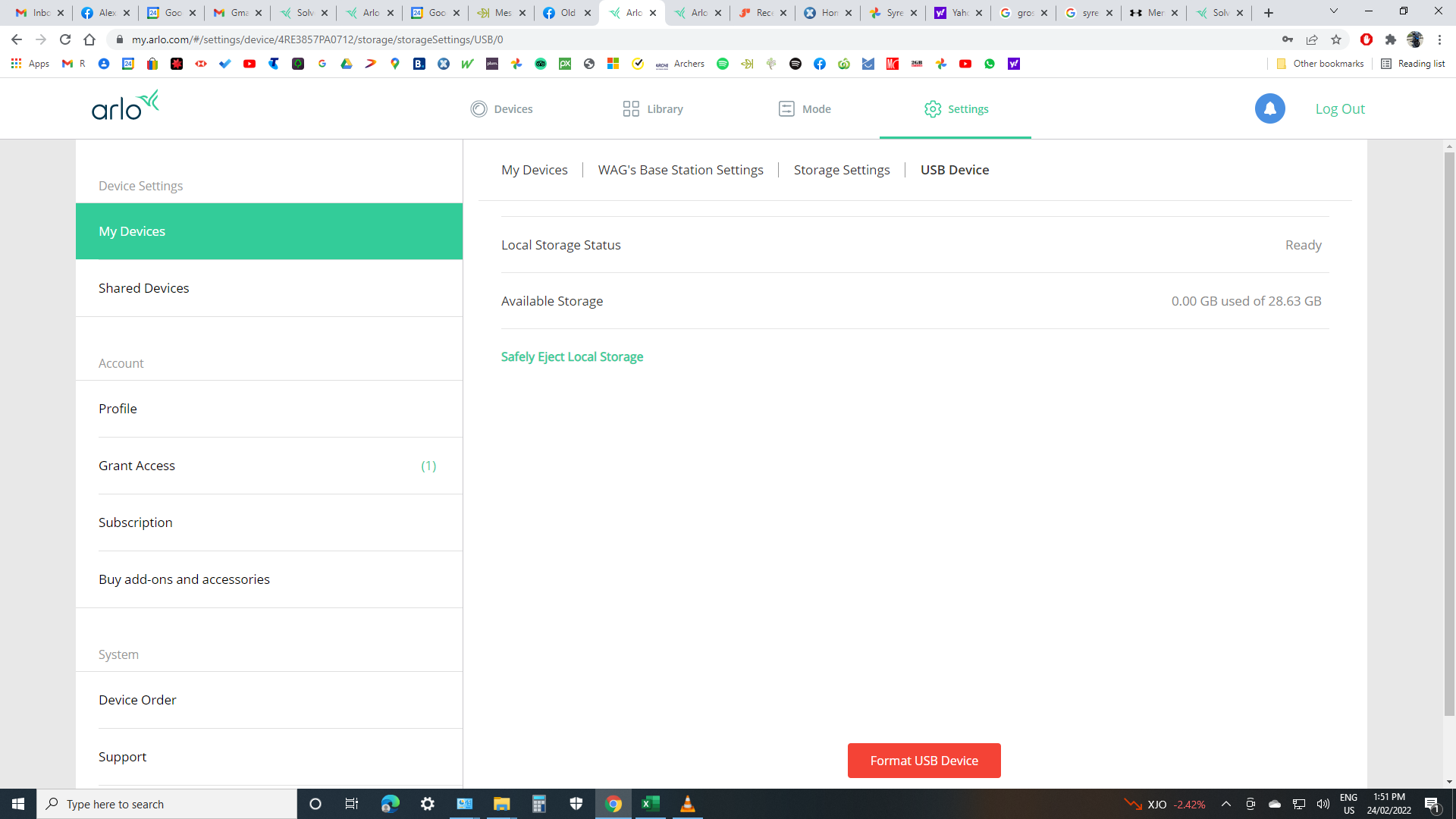Reload the page with refresh icon
The height and width of the screenshot is (819, 1456).
coord(65,39)
